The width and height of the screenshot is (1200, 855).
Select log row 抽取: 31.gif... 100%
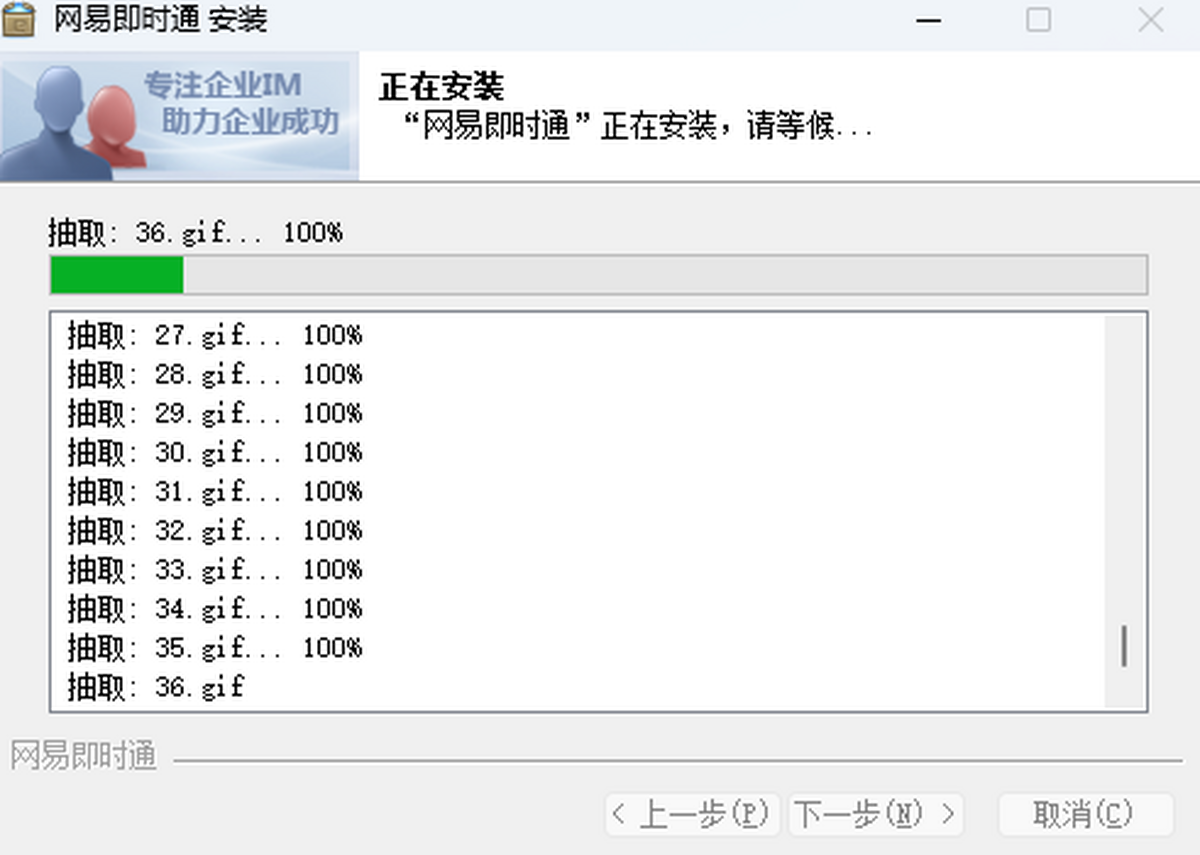click(215, 491)
